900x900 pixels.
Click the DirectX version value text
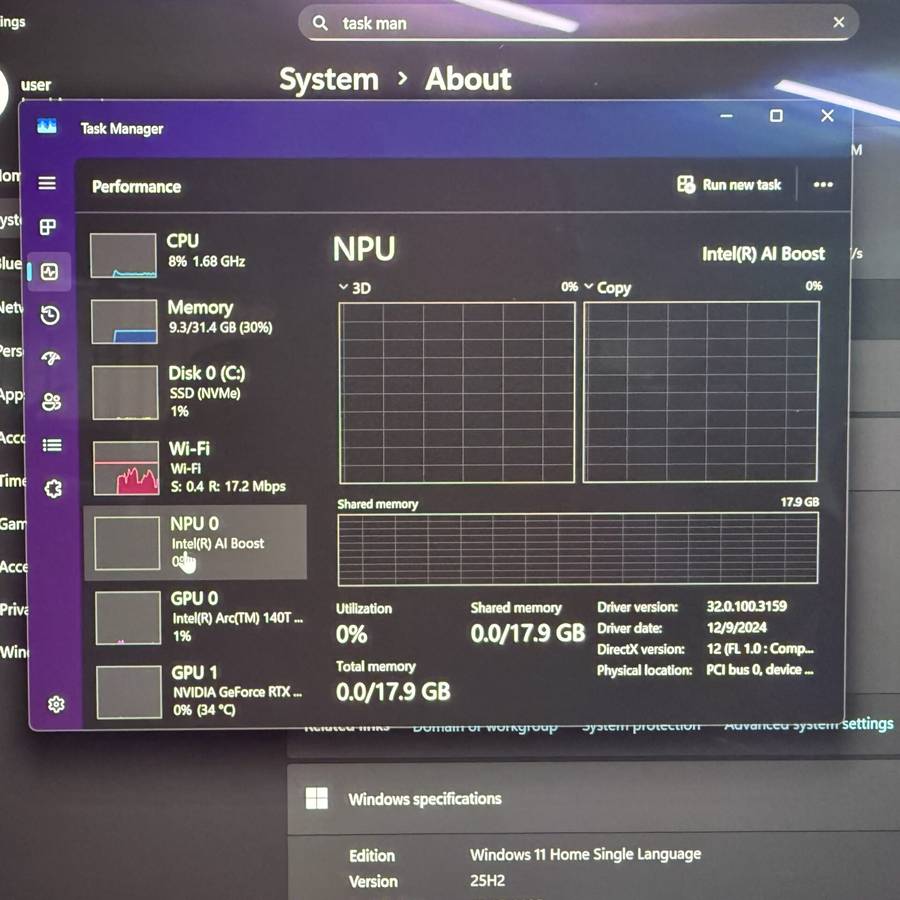(760, 649)
